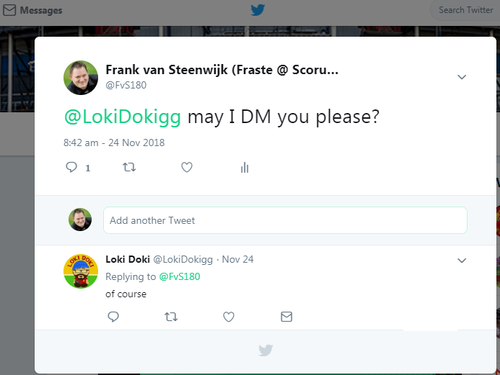Expand options chevron on Frank's tweet
The width and height of the screenshot is (500, 375).
pyautogui.click(x=462, y=77)
